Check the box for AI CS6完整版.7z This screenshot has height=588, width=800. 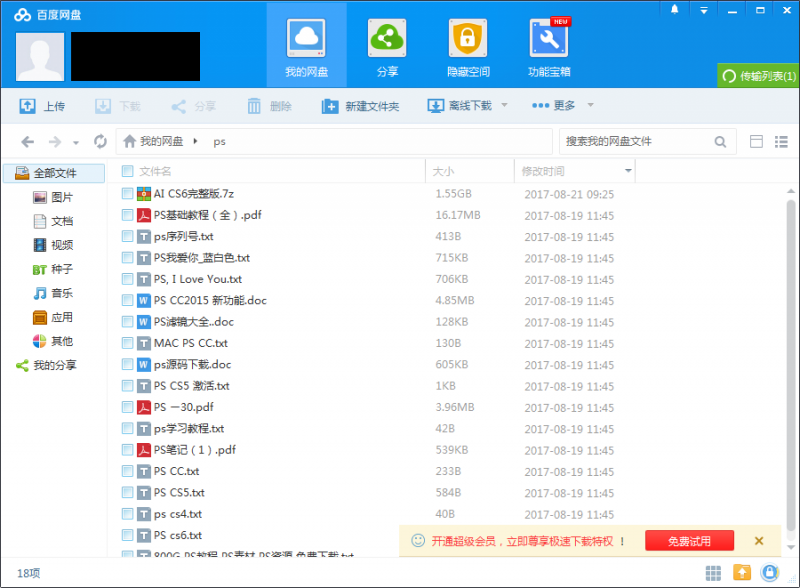[x=128, y=193]
